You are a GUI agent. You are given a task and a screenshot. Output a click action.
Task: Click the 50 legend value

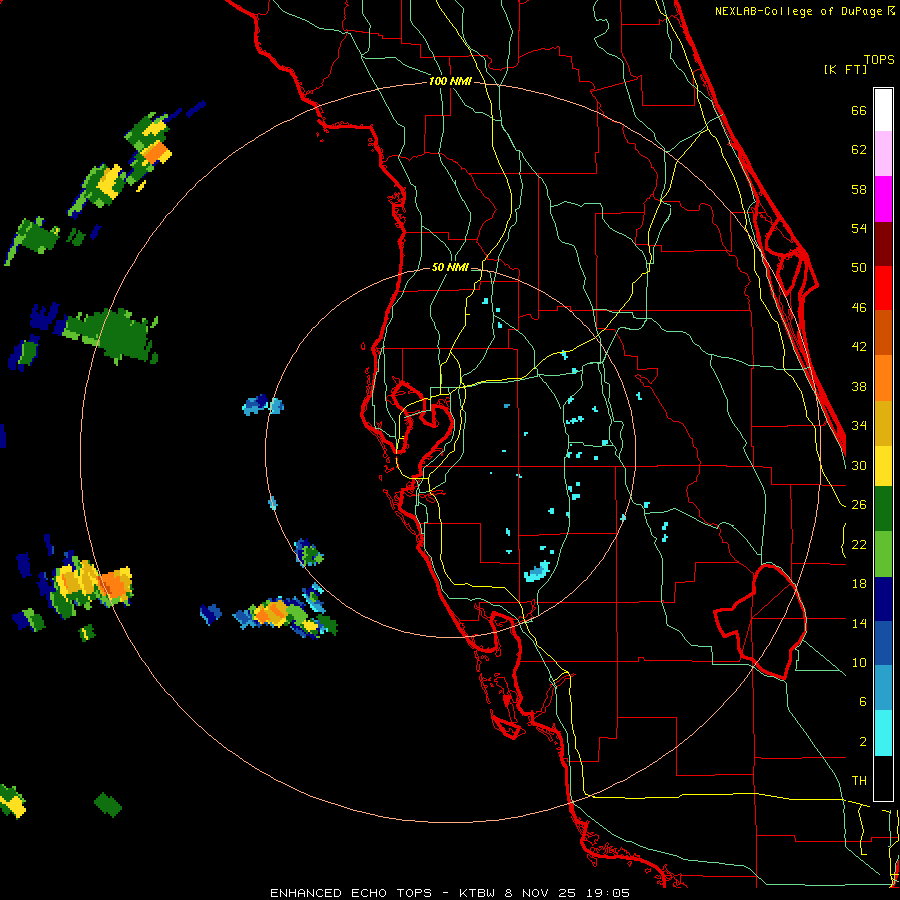point(859,268)
